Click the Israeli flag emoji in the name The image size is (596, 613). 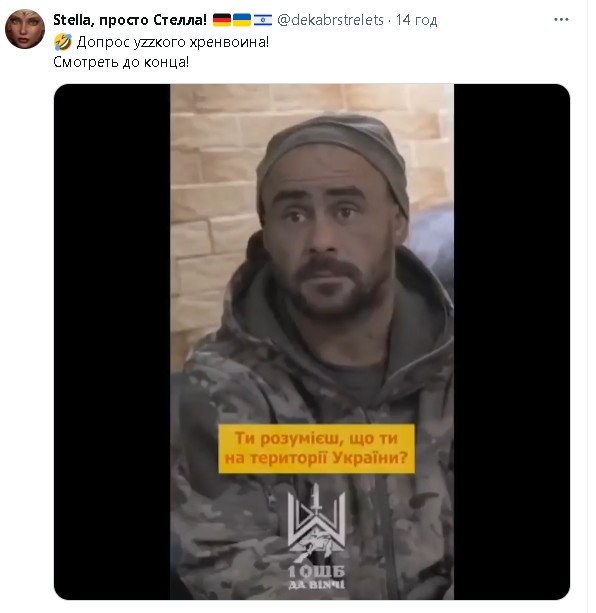263,20
